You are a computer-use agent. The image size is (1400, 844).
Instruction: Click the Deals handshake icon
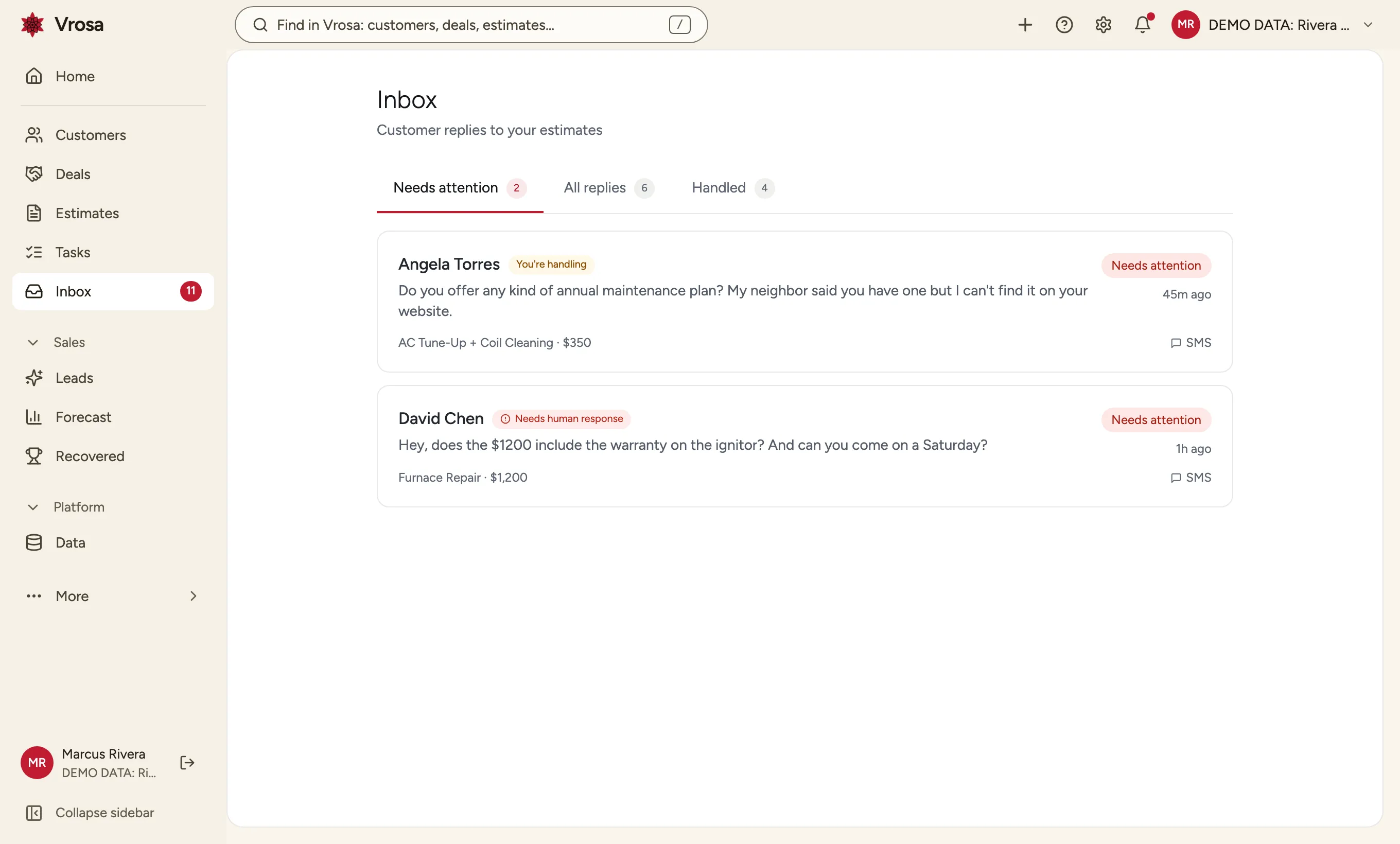tap(34, 174)
